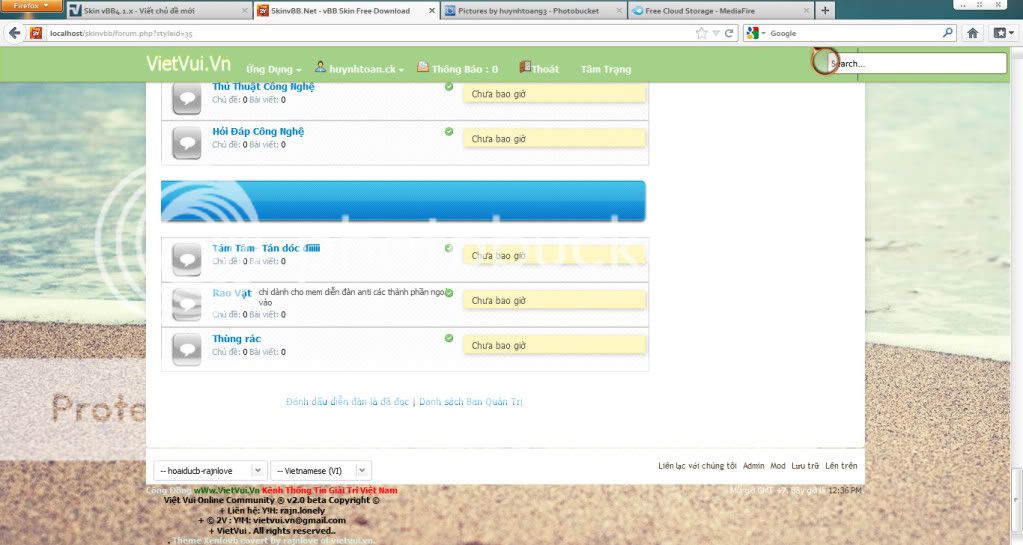This screenshot has height=545, width=1023.
Task: Open Tám Tâm- Tán dóc forum
Action: point(266,248)
